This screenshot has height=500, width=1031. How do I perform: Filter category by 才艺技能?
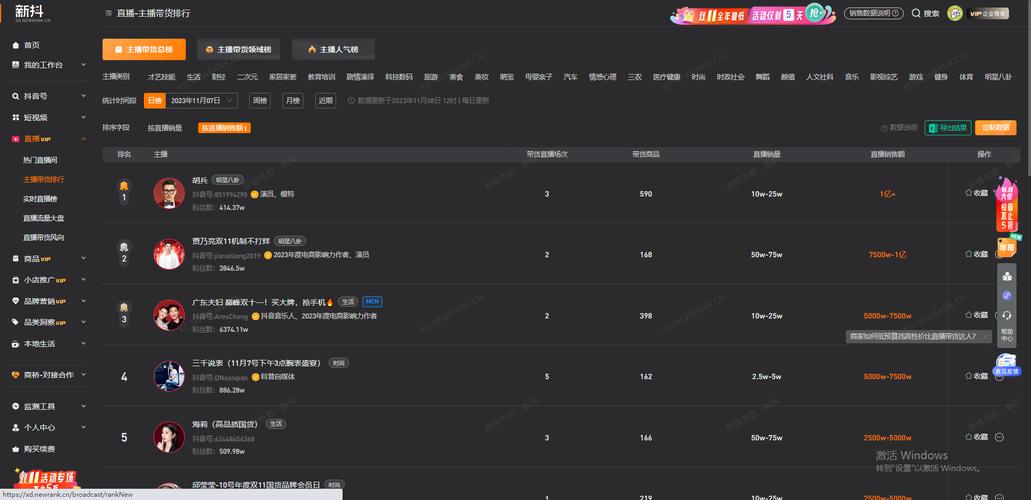[x=161, y=77]
